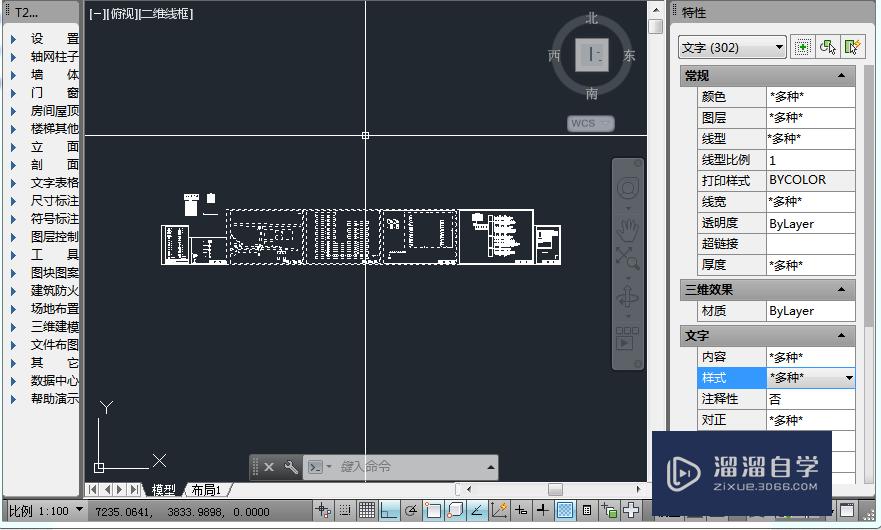
Task: Jump to the first layout tab with the arrow
Action: click(93, 490)
